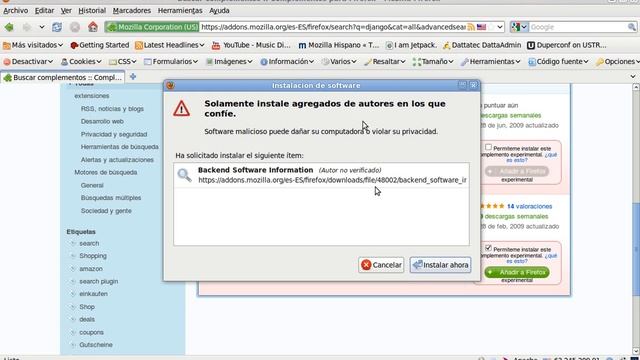
Task: Uncheck experimental install checkbox in lower listing
Action: click(x=488, y=248)
